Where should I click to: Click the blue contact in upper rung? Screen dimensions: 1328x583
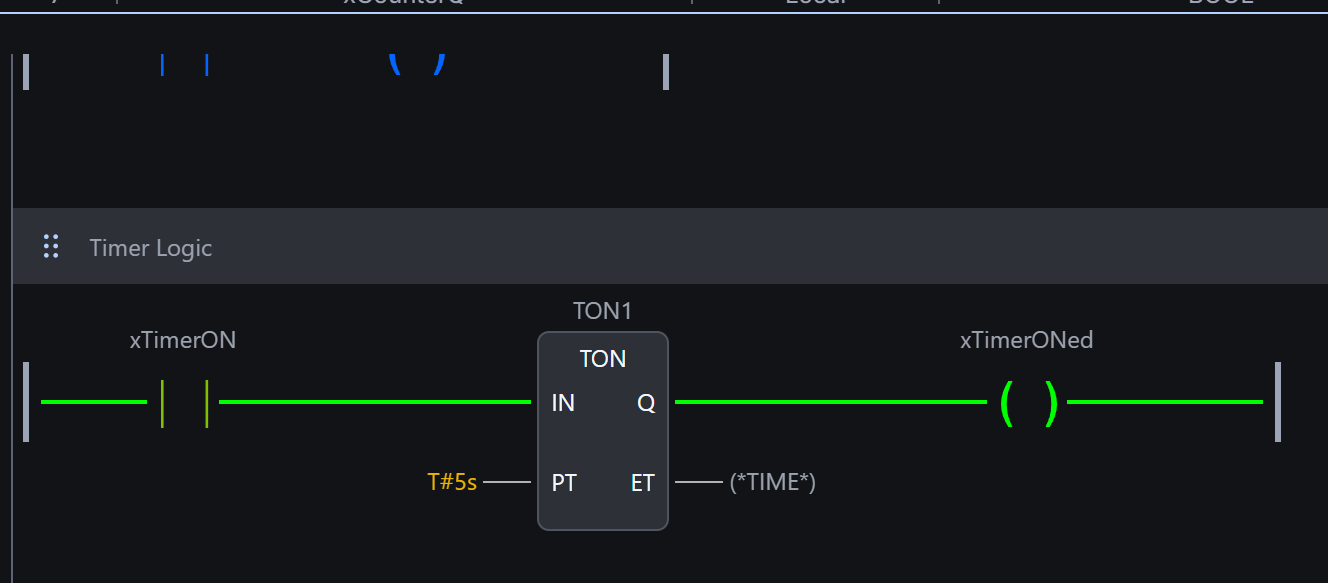point(184,66)
